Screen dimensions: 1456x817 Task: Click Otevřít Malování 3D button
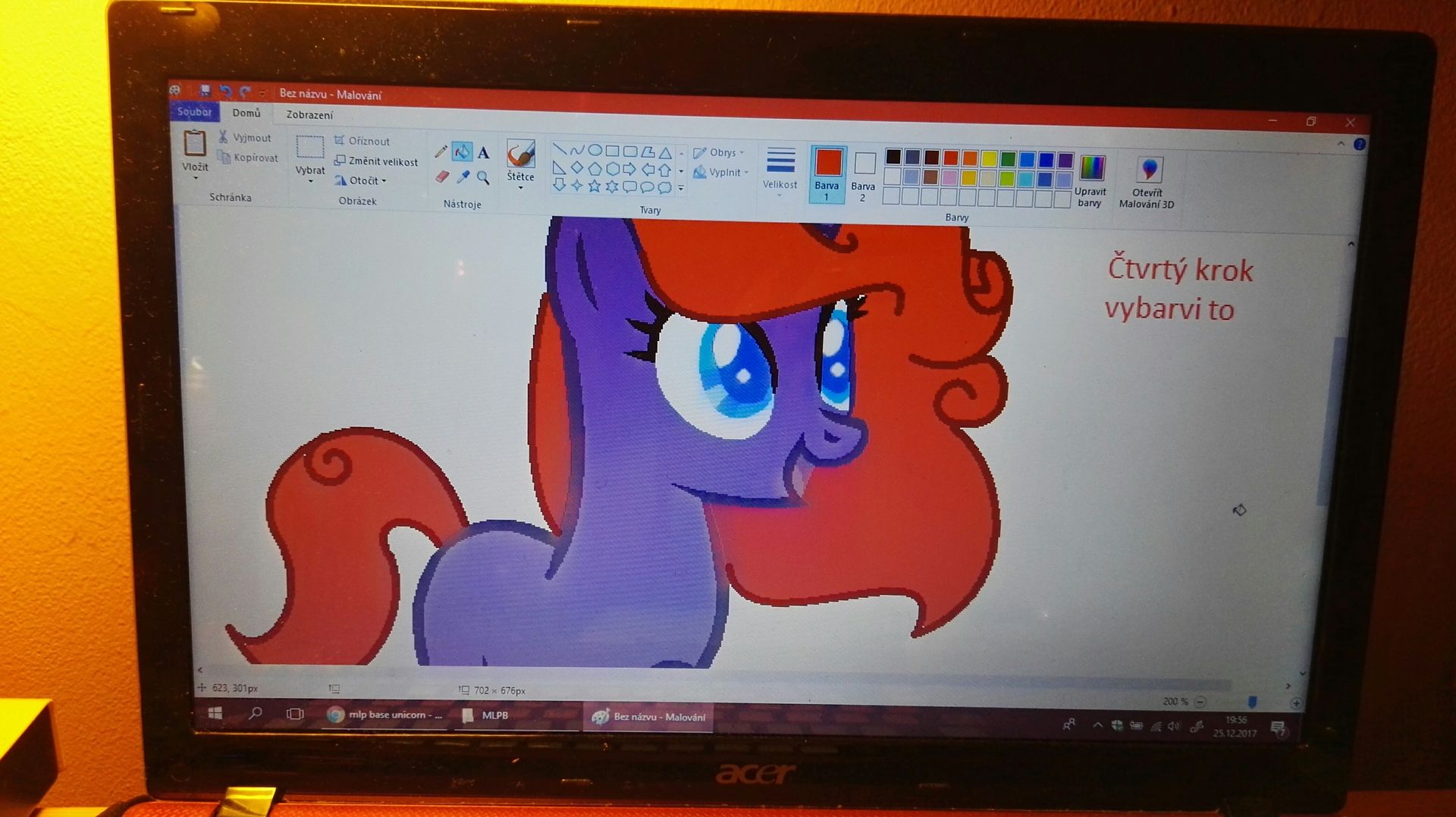coord(1147,183)
